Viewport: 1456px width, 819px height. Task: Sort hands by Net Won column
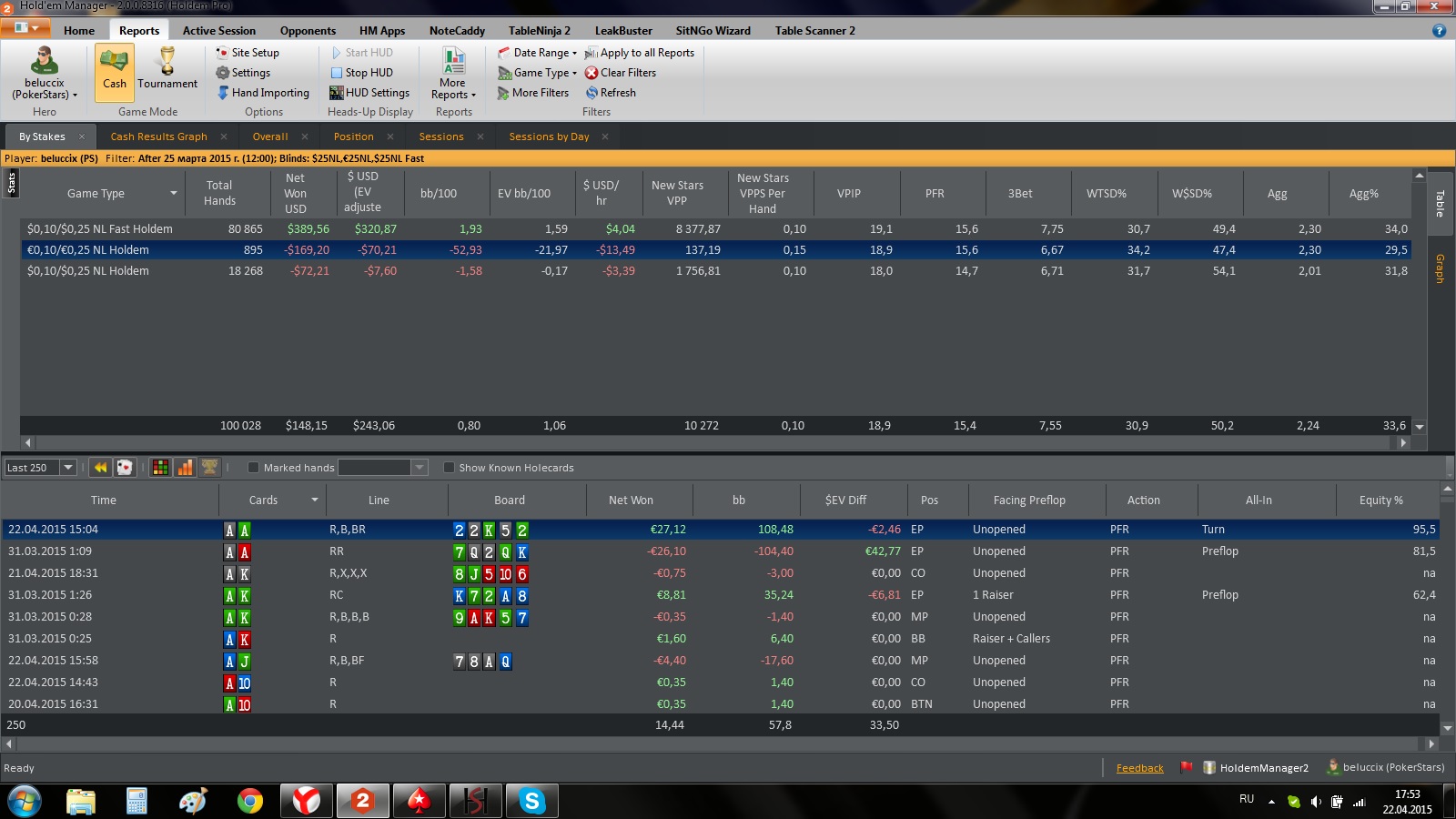coord(631,500)
